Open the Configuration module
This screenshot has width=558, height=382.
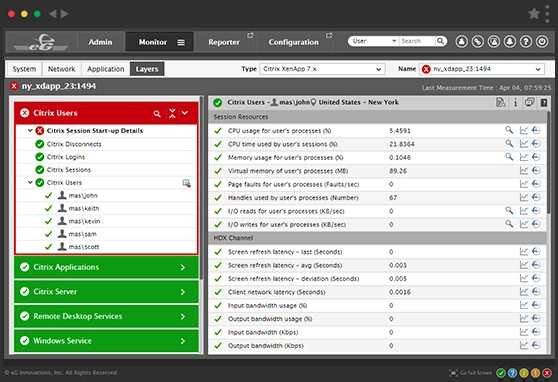(x=294, y=42)
